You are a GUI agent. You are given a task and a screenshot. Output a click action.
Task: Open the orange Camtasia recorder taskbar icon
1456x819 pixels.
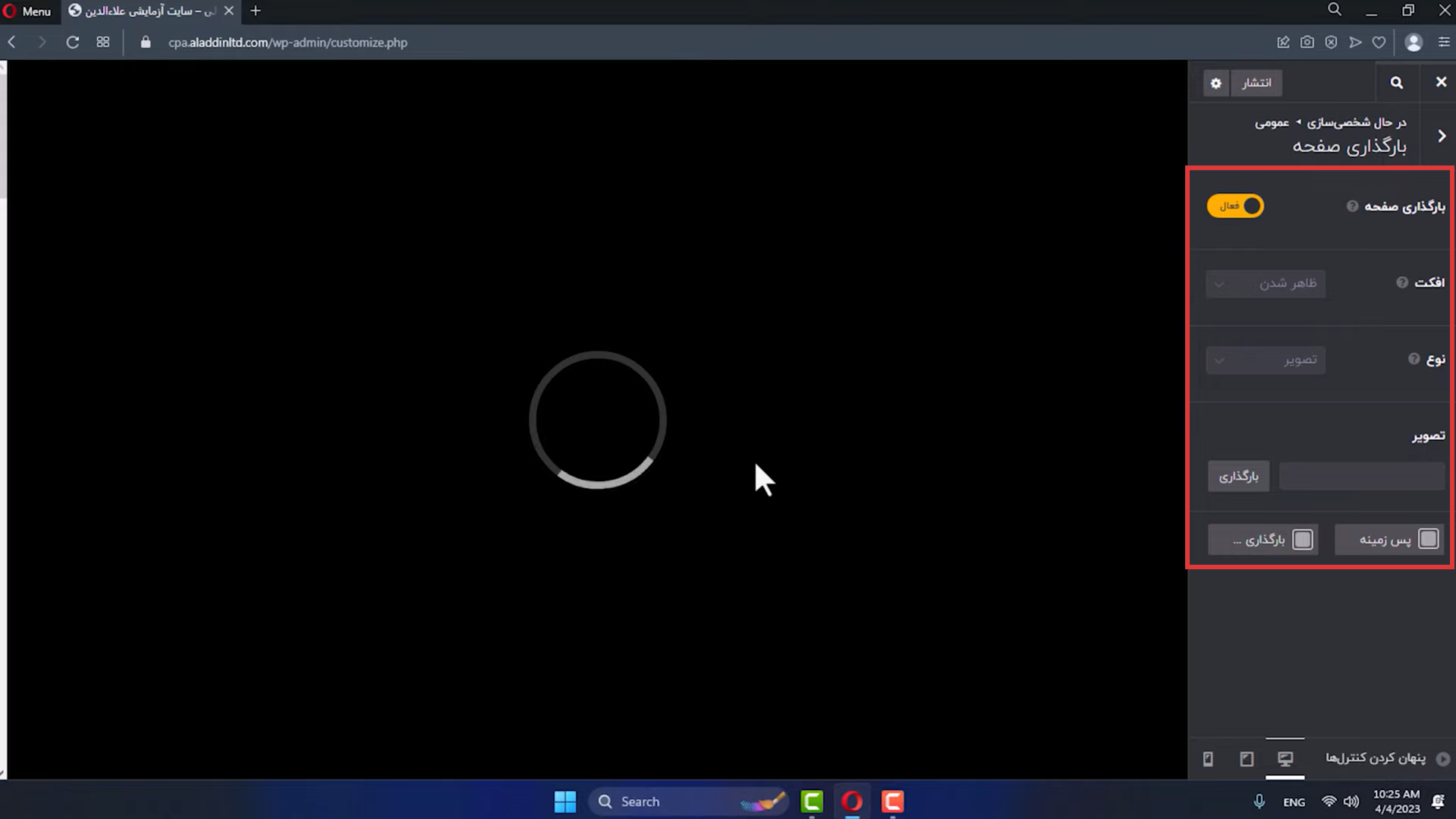(892, 802)
